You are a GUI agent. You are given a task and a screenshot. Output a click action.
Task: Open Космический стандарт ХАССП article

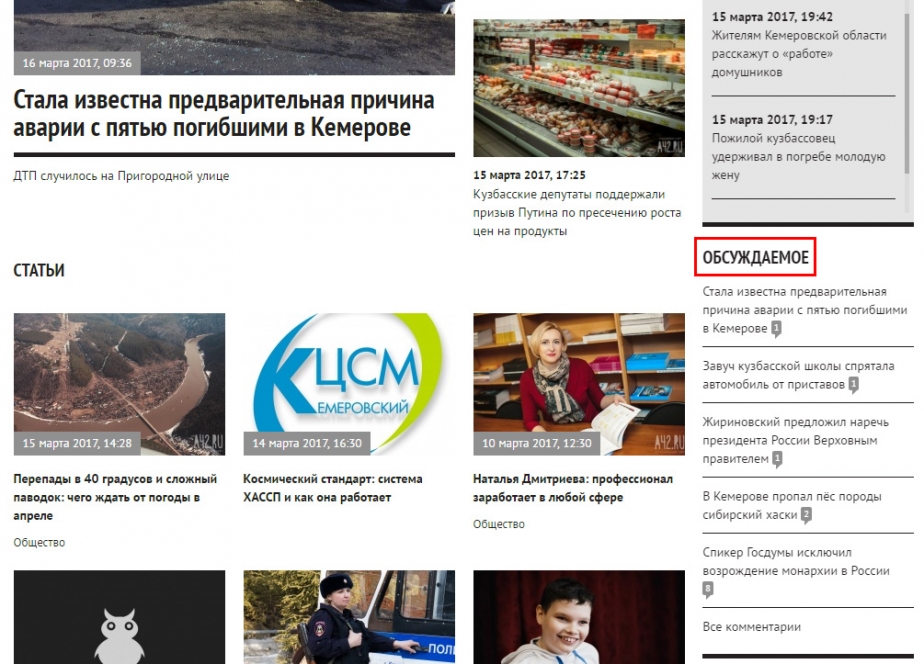[332, 488]
